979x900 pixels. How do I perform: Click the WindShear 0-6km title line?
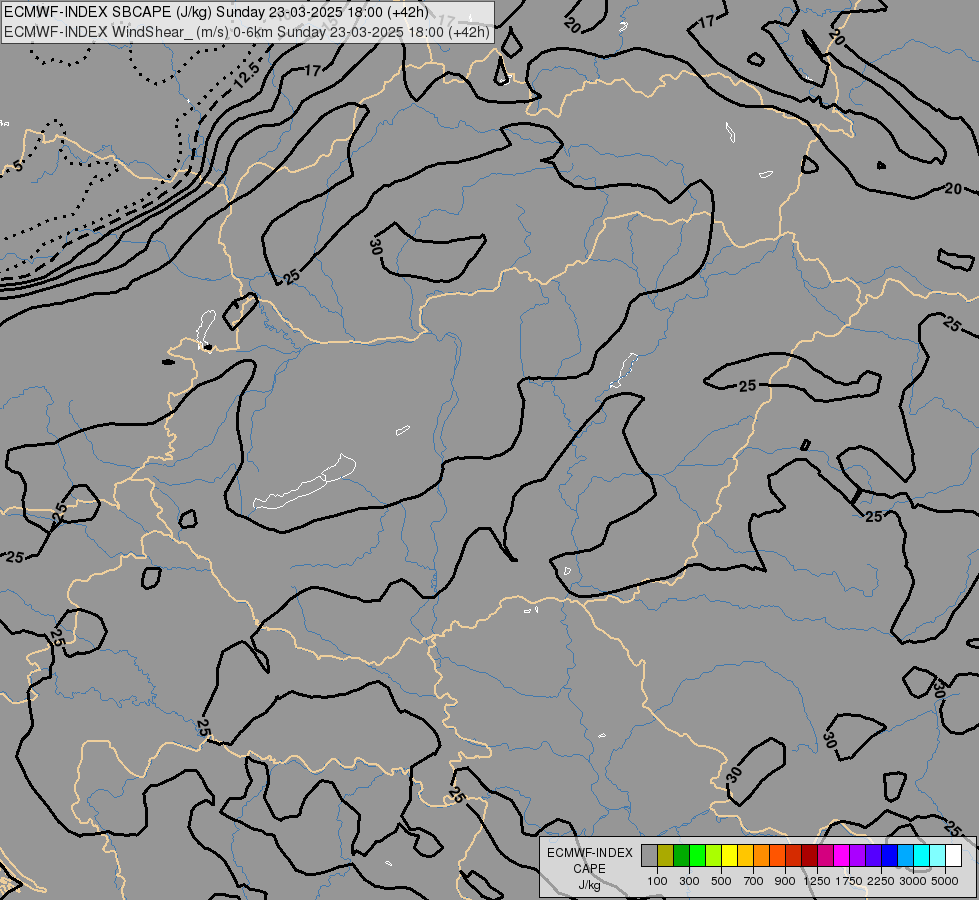coord(247,32)
